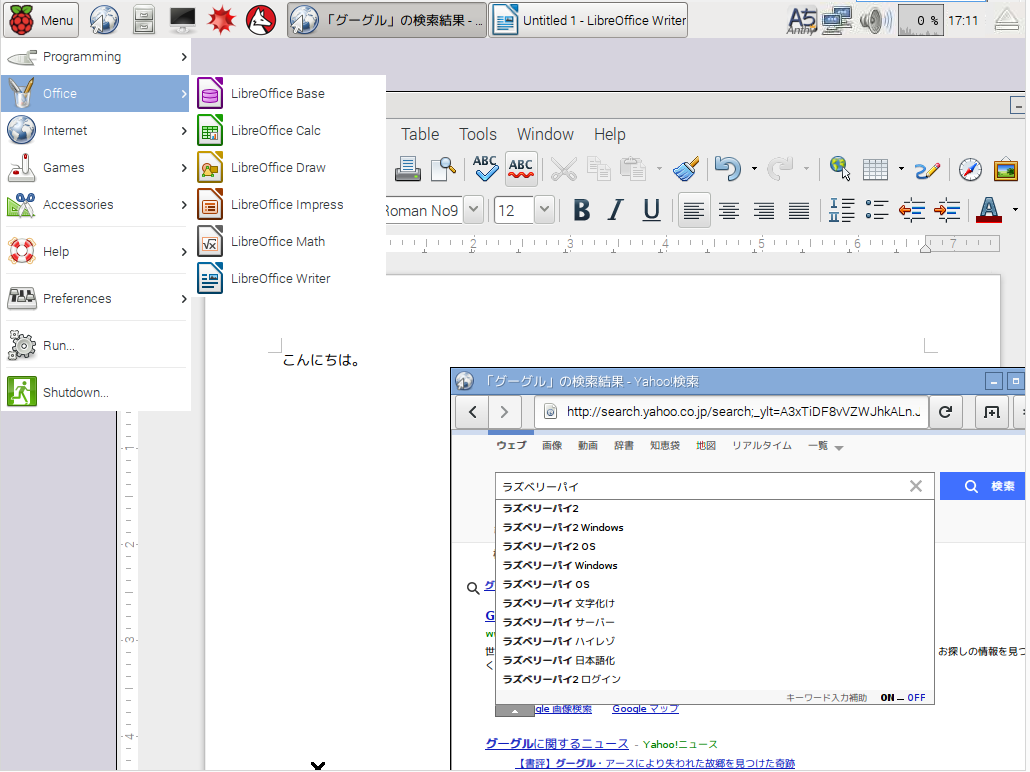Image resolution: width=1030 pixels, height=772 pixels.
Task: Click volume speaker icon in panel
Action: pyautogui.click(x=875, y=20)
